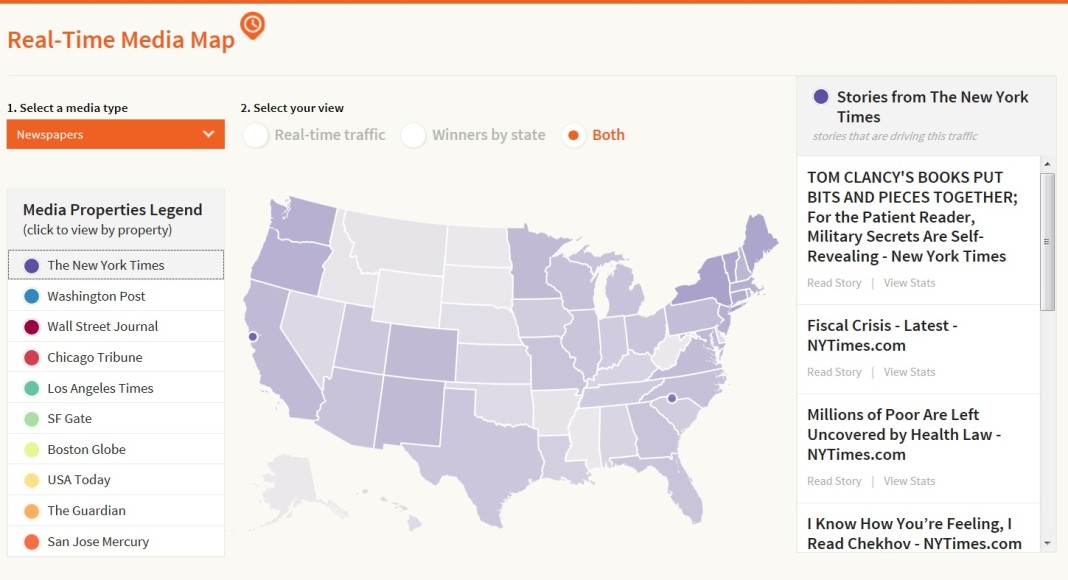
Task: Choose the Both view radio option
Action: (573, 135)
